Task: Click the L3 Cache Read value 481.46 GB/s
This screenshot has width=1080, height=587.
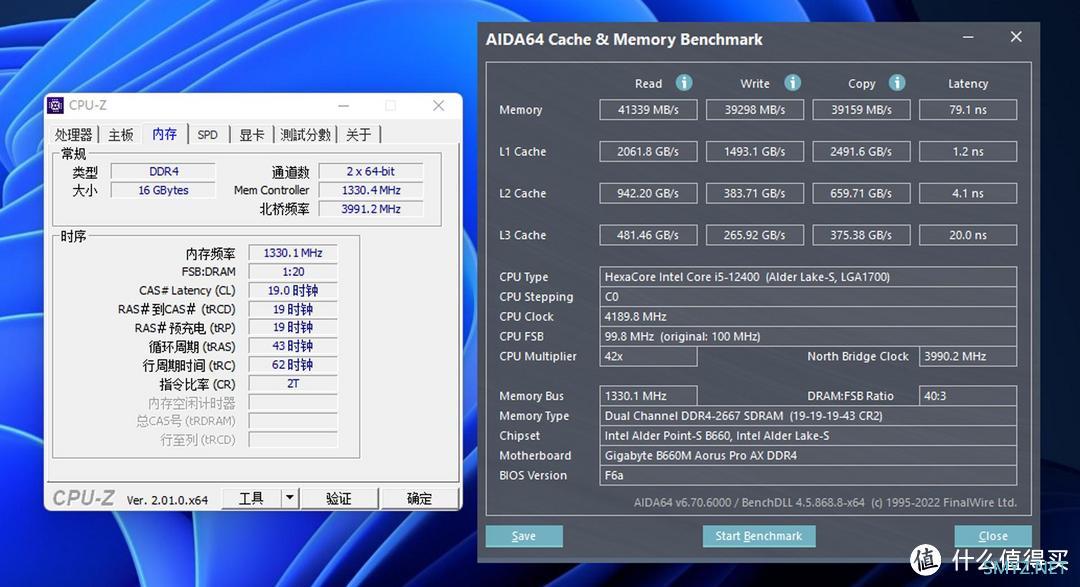Action: [648, 235]
